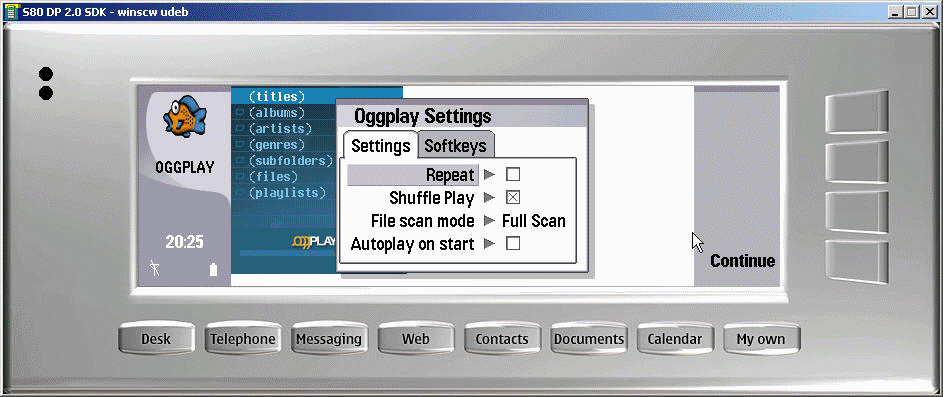Select the (subfolders) list entry

290,161
